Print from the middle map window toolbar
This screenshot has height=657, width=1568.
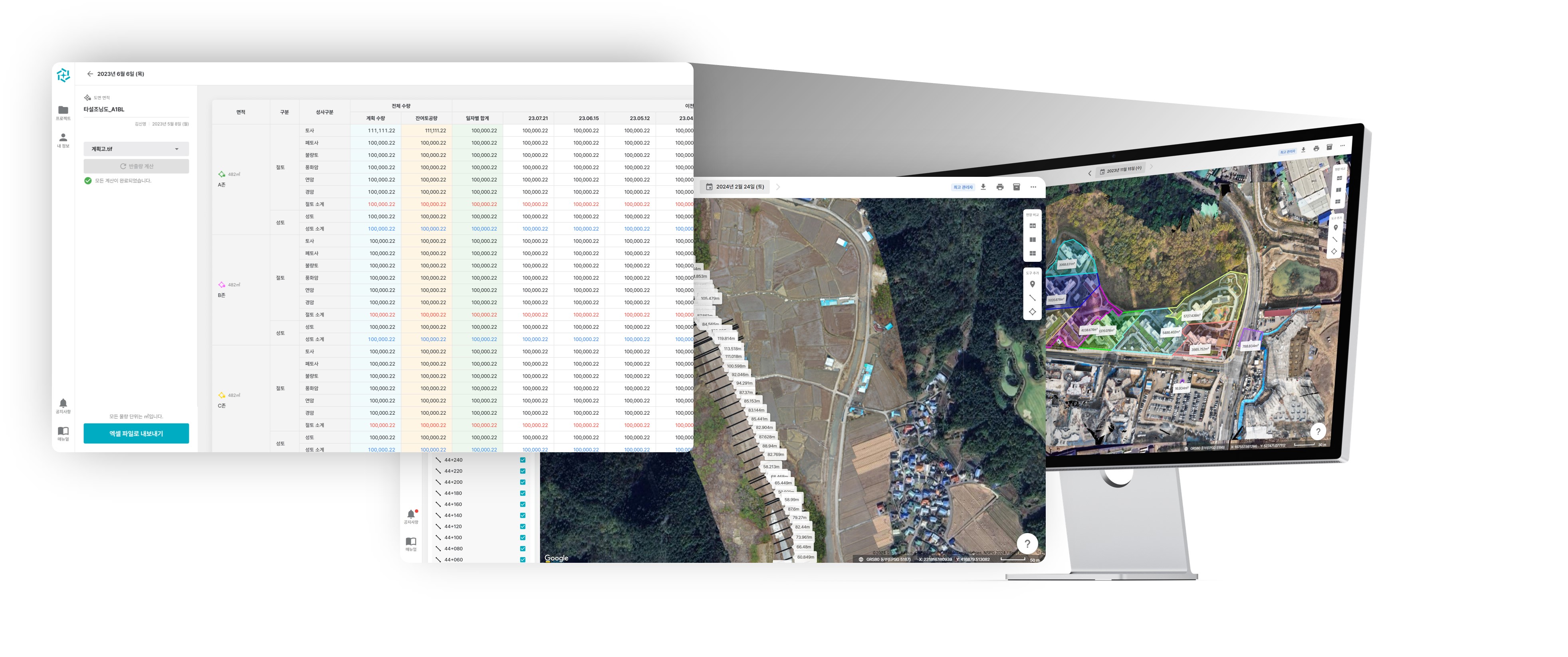point(999,187)
